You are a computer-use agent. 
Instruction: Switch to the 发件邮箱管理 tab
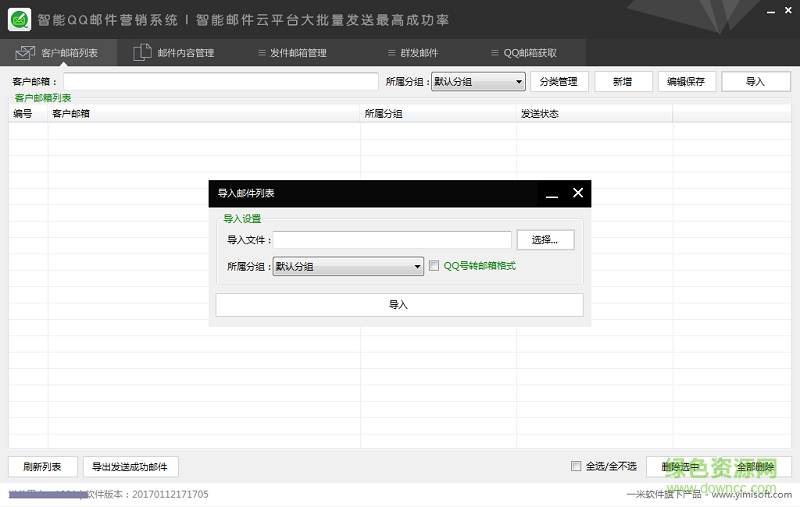tap(298, 53)
